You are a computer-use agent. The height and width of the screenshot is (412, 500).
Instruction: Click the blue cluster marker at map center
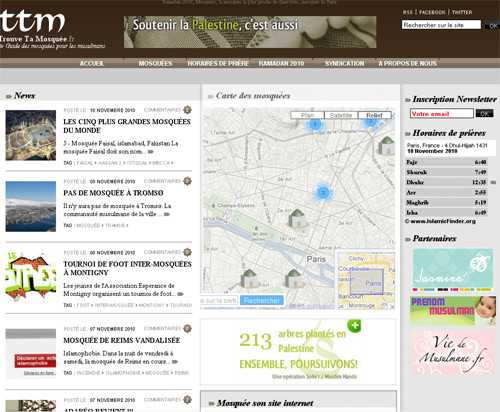[x=323, y=192]
